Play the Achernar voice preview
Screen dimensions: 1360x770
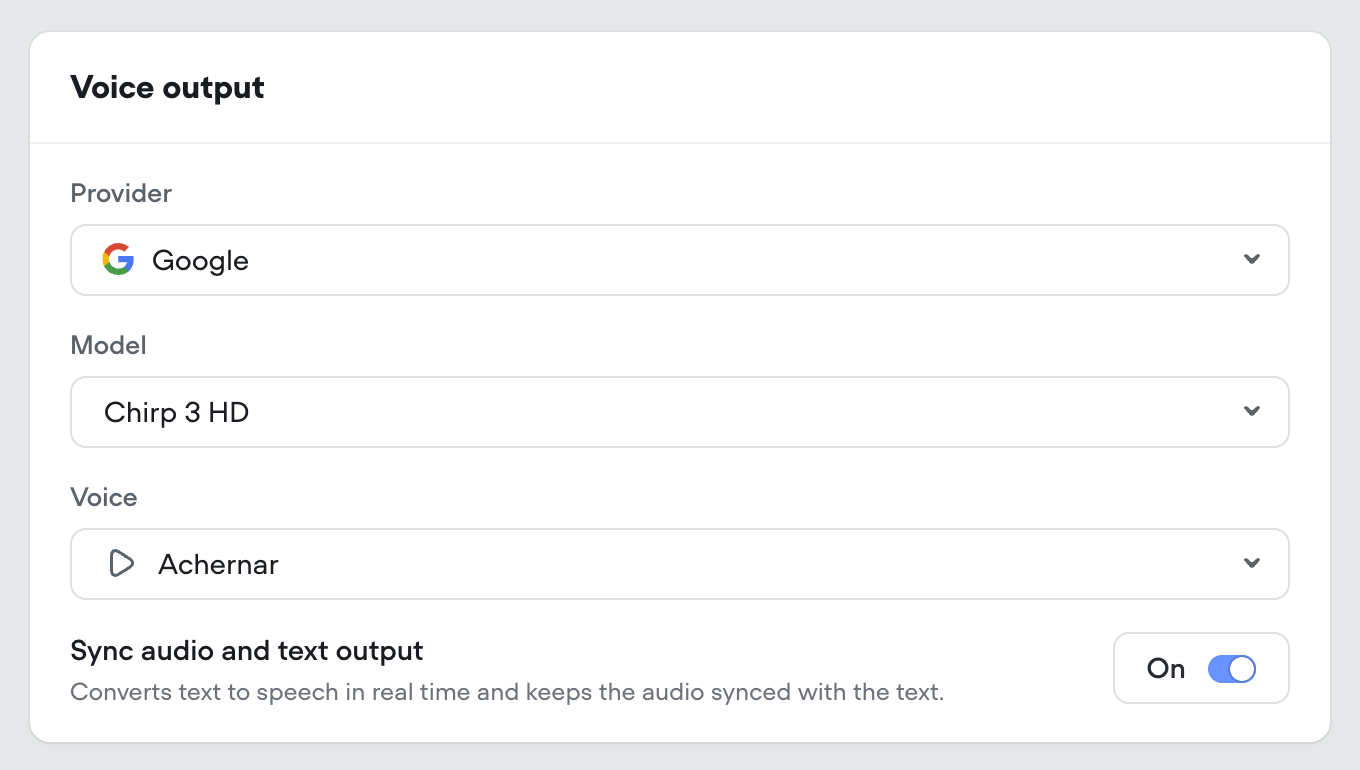point(121,564)
